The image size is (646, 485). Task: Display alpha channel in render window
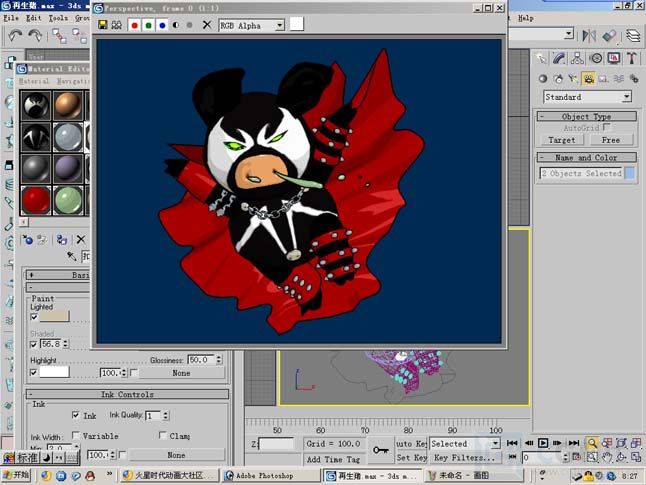click(x=176, y=25)
